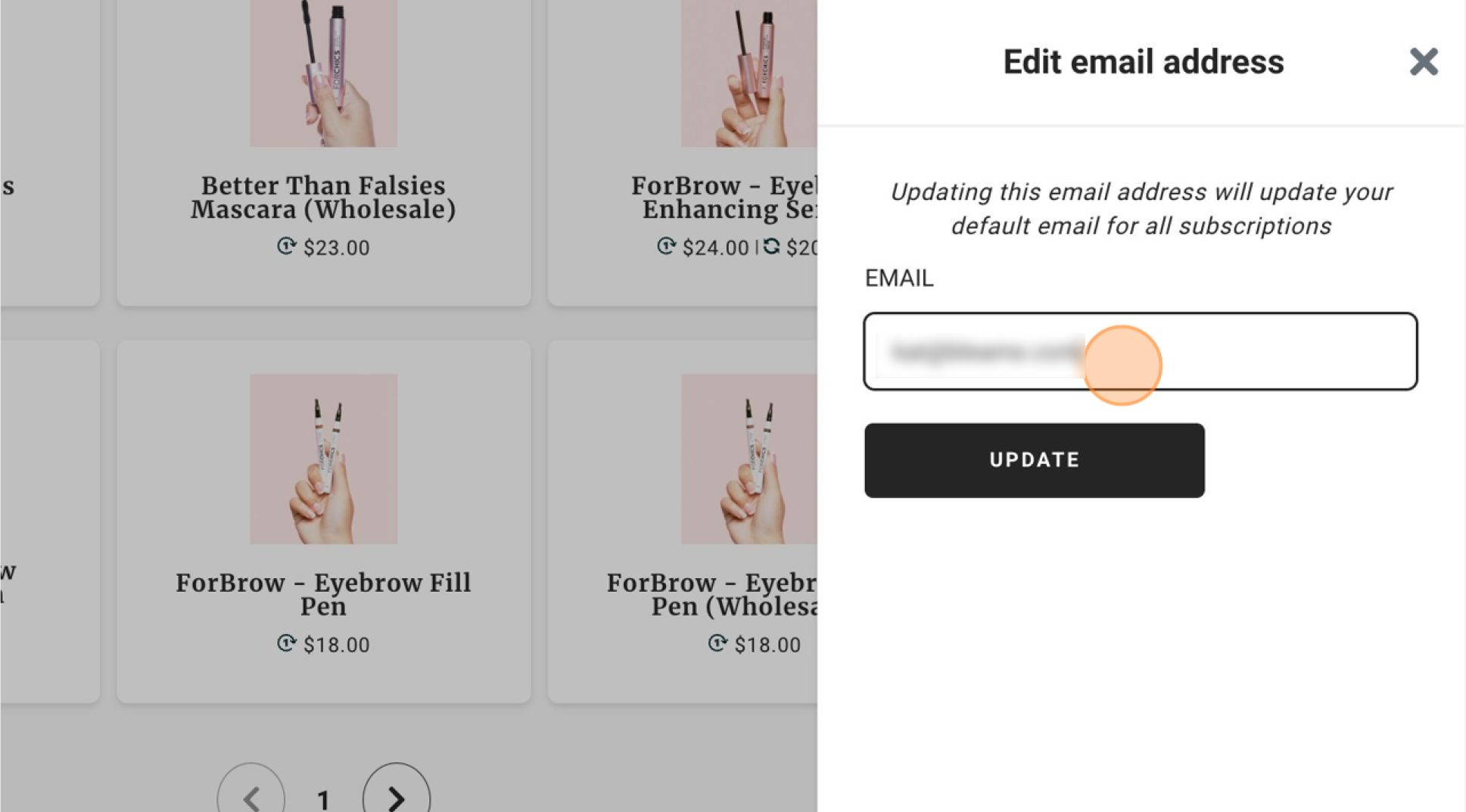Open ForBrow Eyebrow Fill Pen image

pyautogui.click(x=323, y=459)
